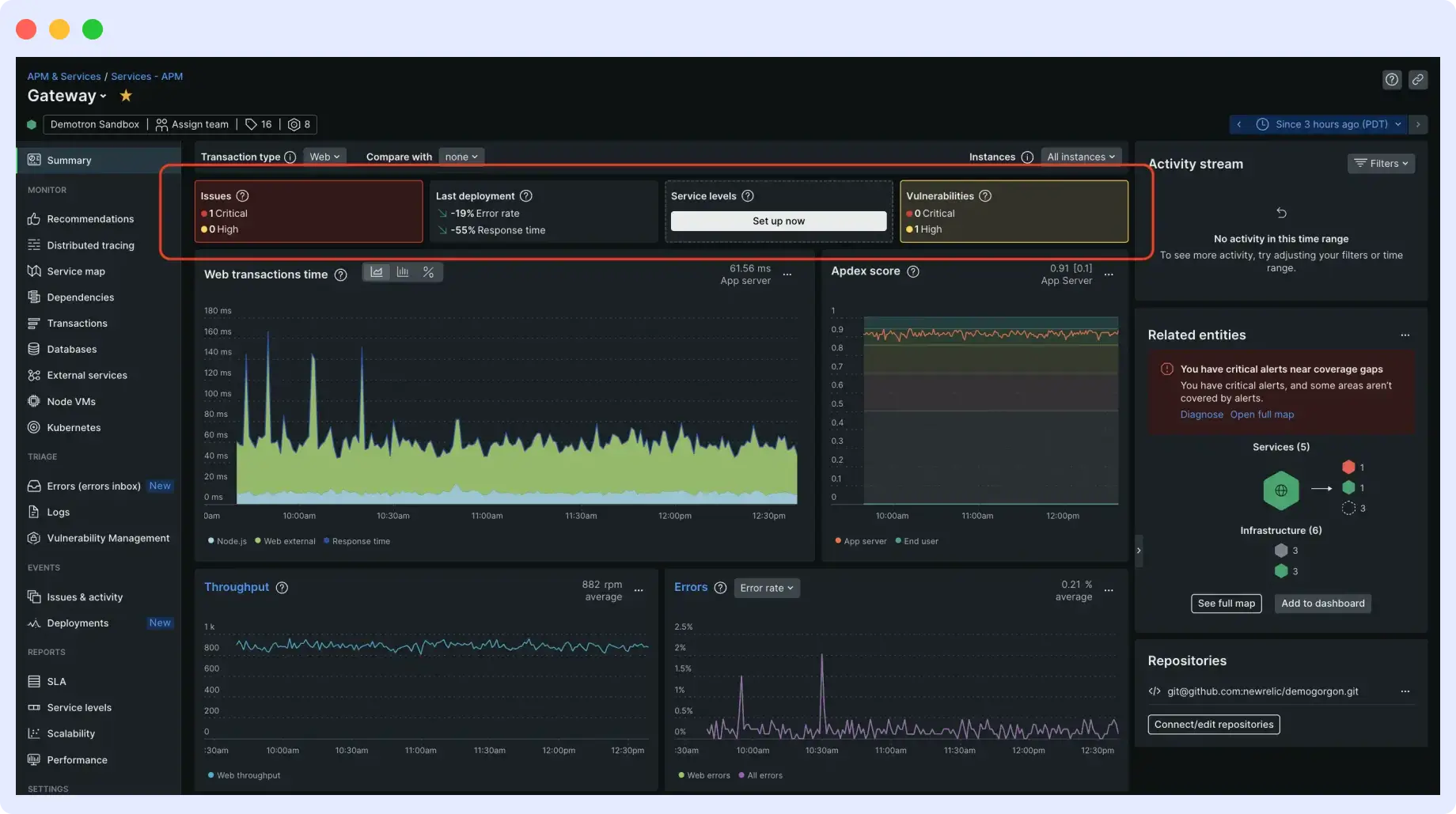1456x814 pixels.
Task: Open the Issues card showing 1 Critical
Action: 309,211
